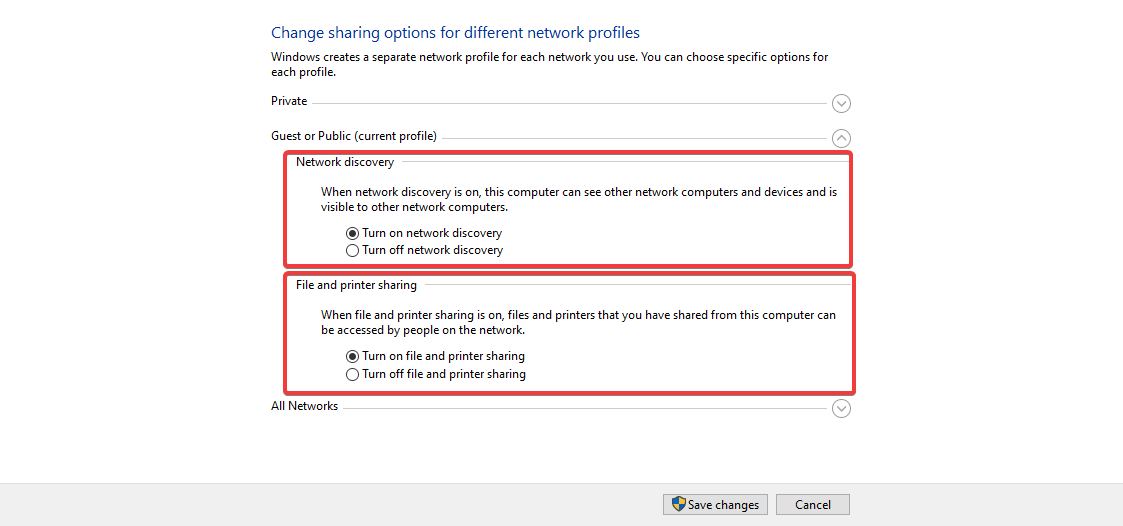1123x526 pixels.
Task: Click the shield icon on Save changes
Action: click(678, 505)
